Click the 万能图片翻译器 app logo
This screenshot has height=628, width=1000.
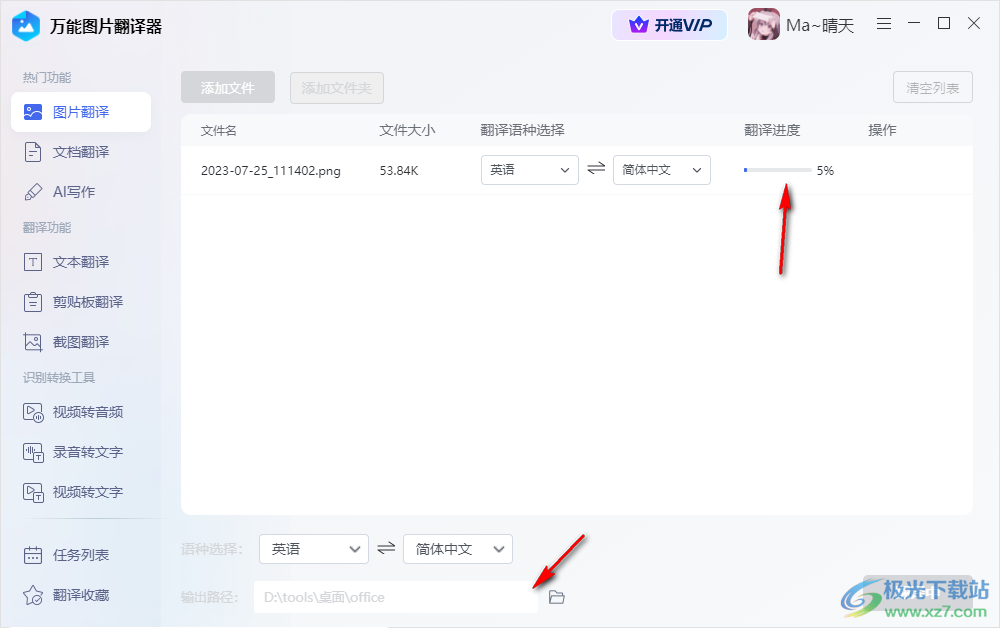click(26, 26)
